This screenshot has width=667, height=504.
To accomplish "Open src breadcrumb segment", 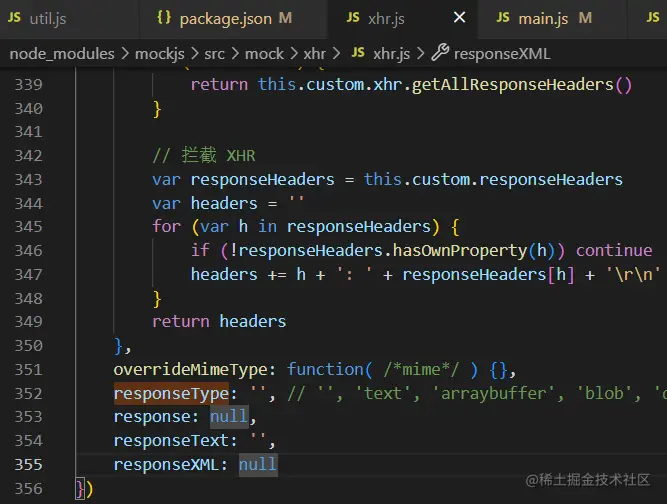I will 214,54.
